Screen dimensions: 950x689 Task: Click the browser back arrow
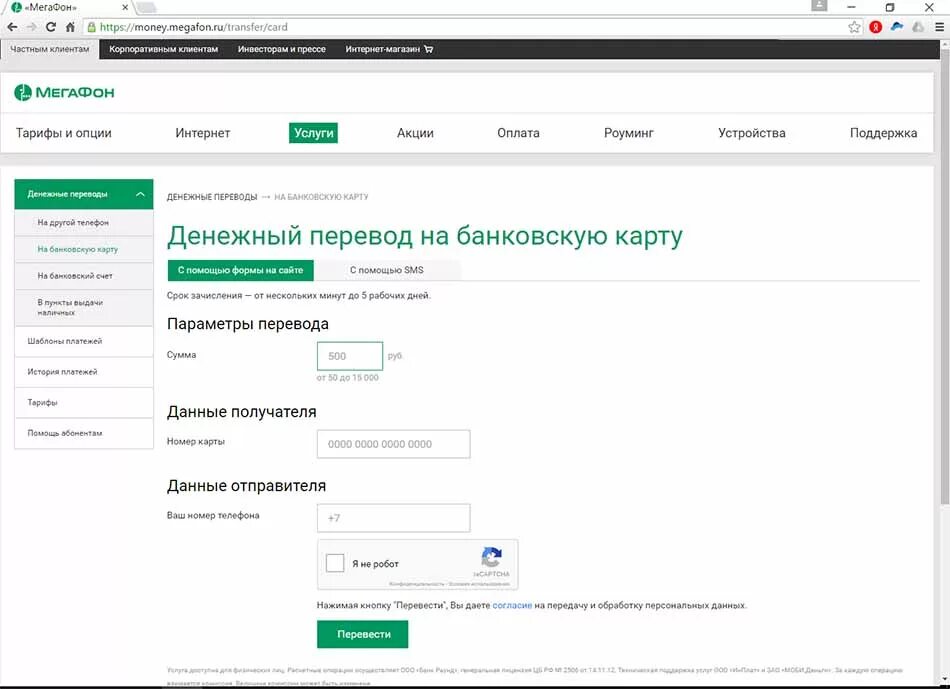12,27
